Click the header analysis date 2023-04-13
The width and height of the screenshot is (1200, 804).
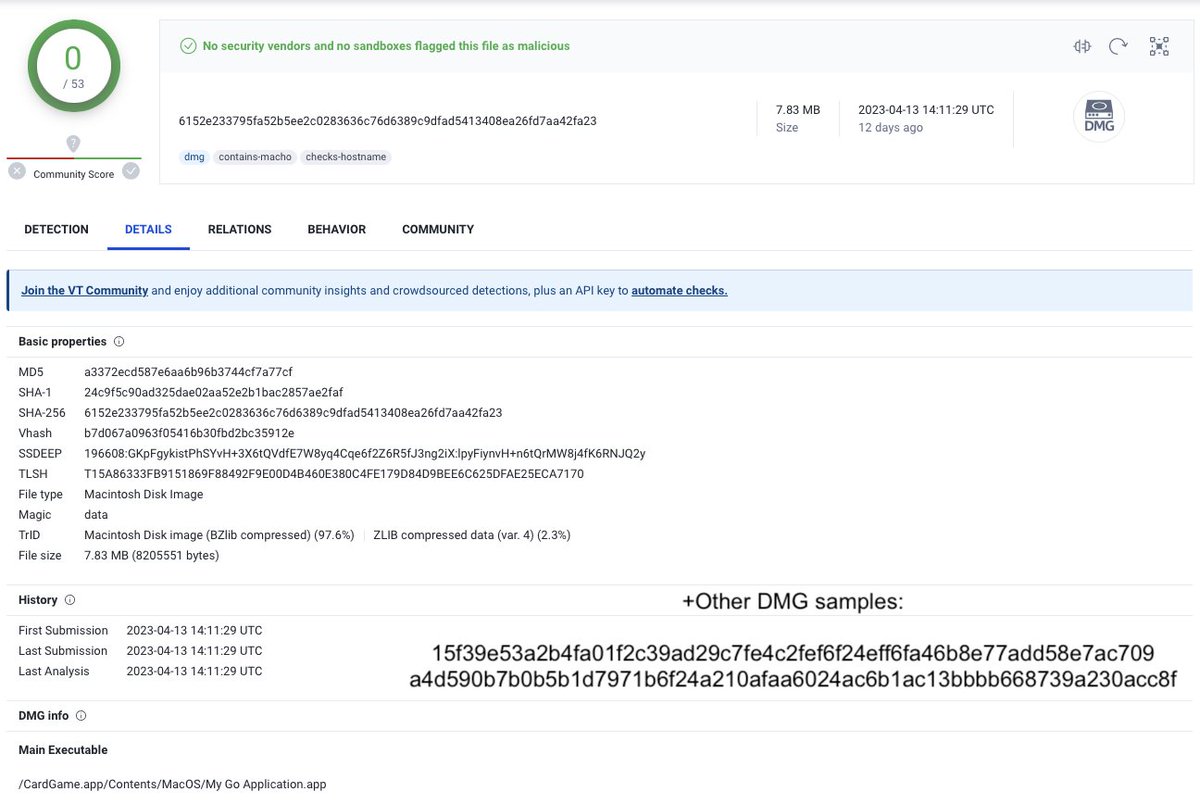926,110
